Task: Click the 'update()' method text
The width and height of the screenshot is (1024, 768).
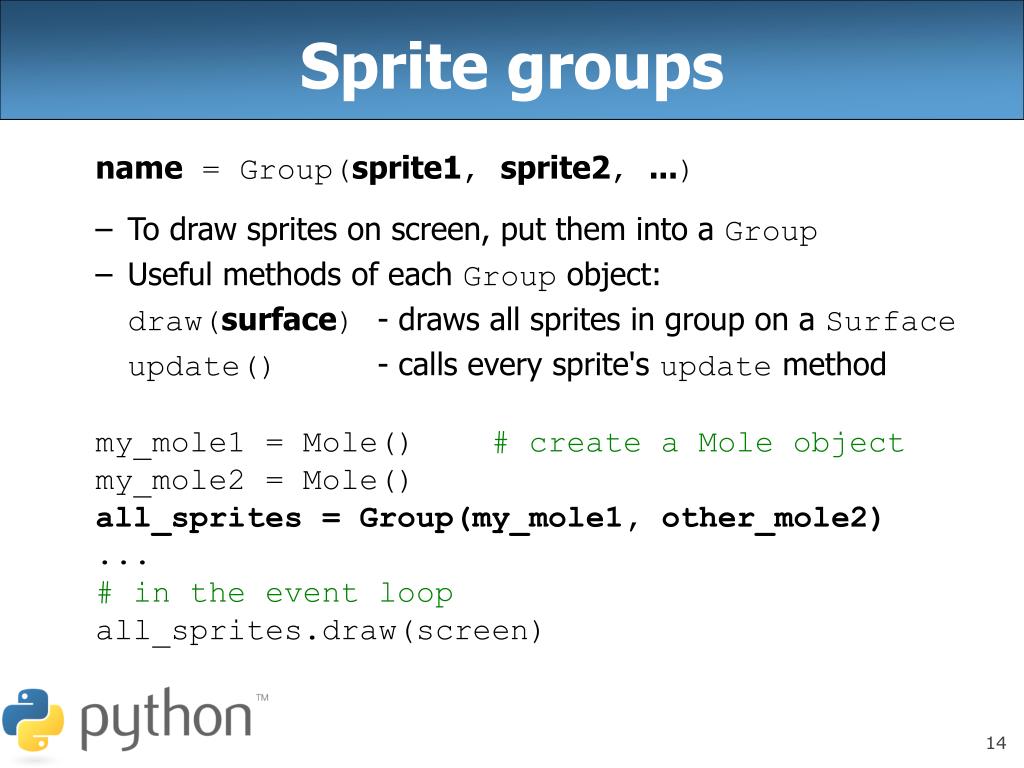Action: [200, 366]
